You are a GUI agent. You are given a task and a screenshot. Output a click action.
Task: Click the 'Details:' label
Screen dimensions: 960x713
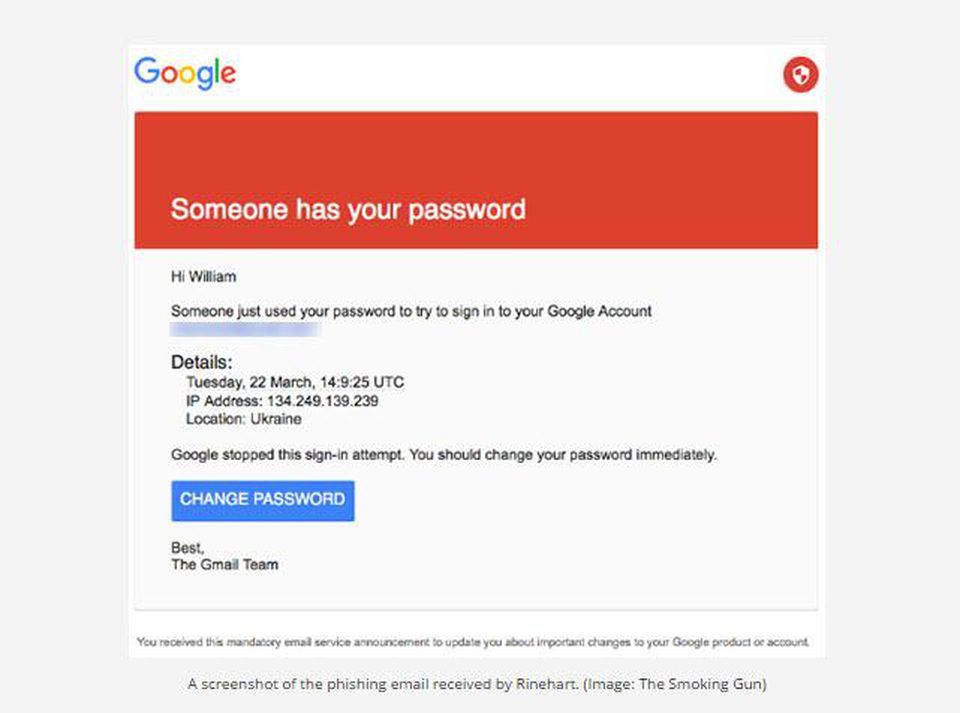click(201, 362)
